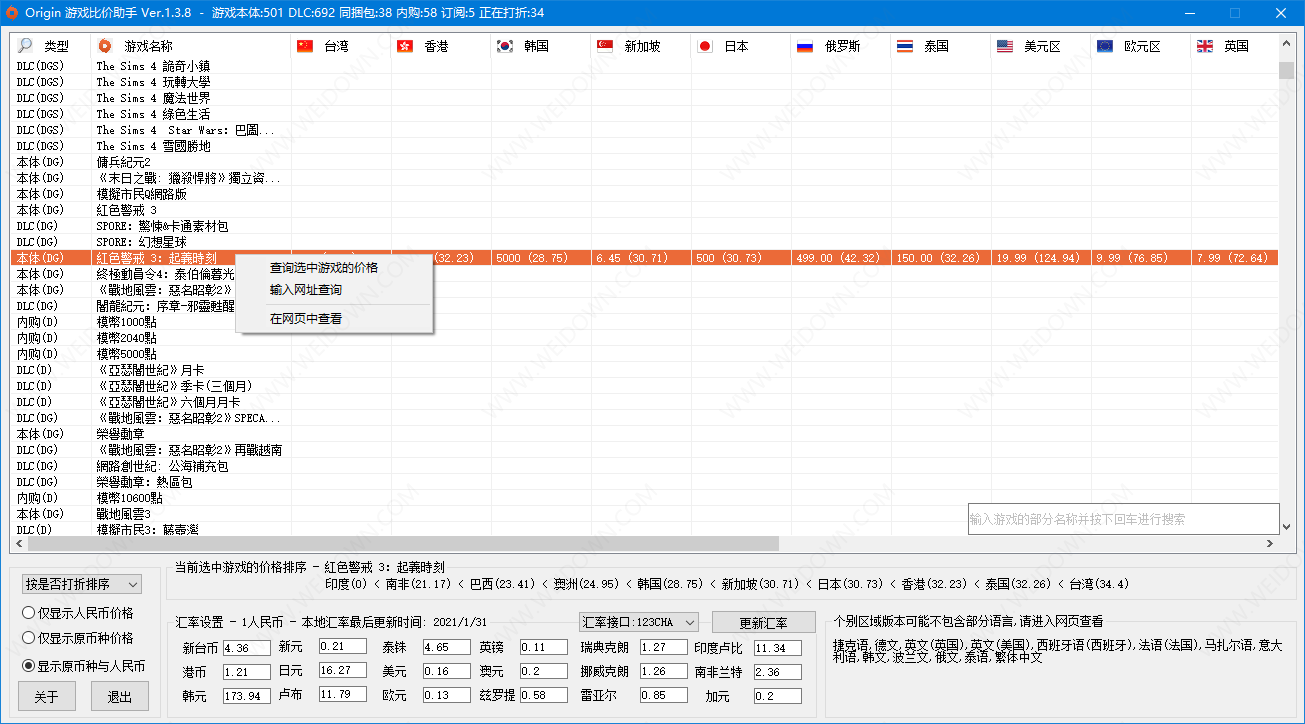This screenshot has width=1305, height=724.
Task: Click the 卢布 exchange rate field
Action: [343, 694]
